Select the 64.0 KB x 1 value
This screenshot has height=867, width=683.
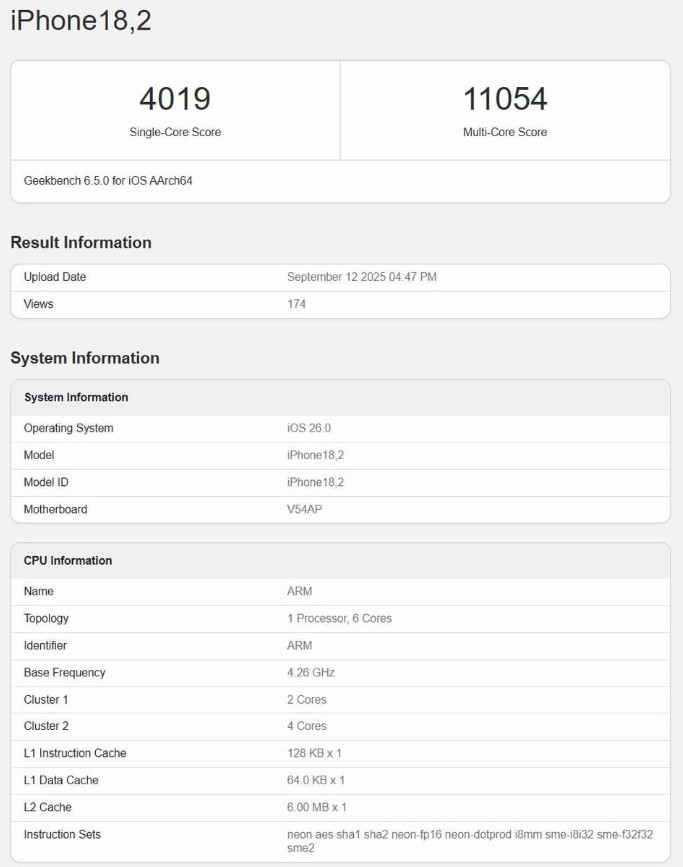click(x=316, y=780)
